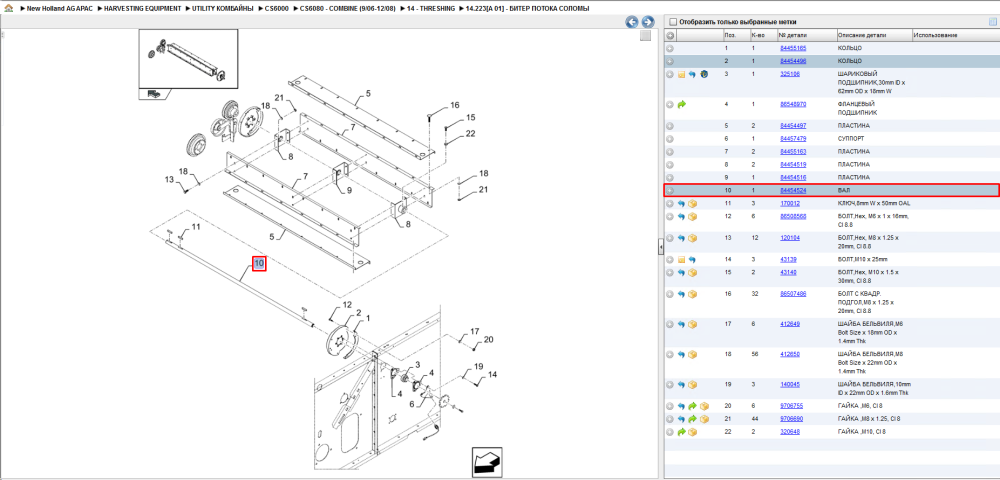1000x480 pixels.
Task: Select callout 16 on the diagram
Action: [454, 105]
